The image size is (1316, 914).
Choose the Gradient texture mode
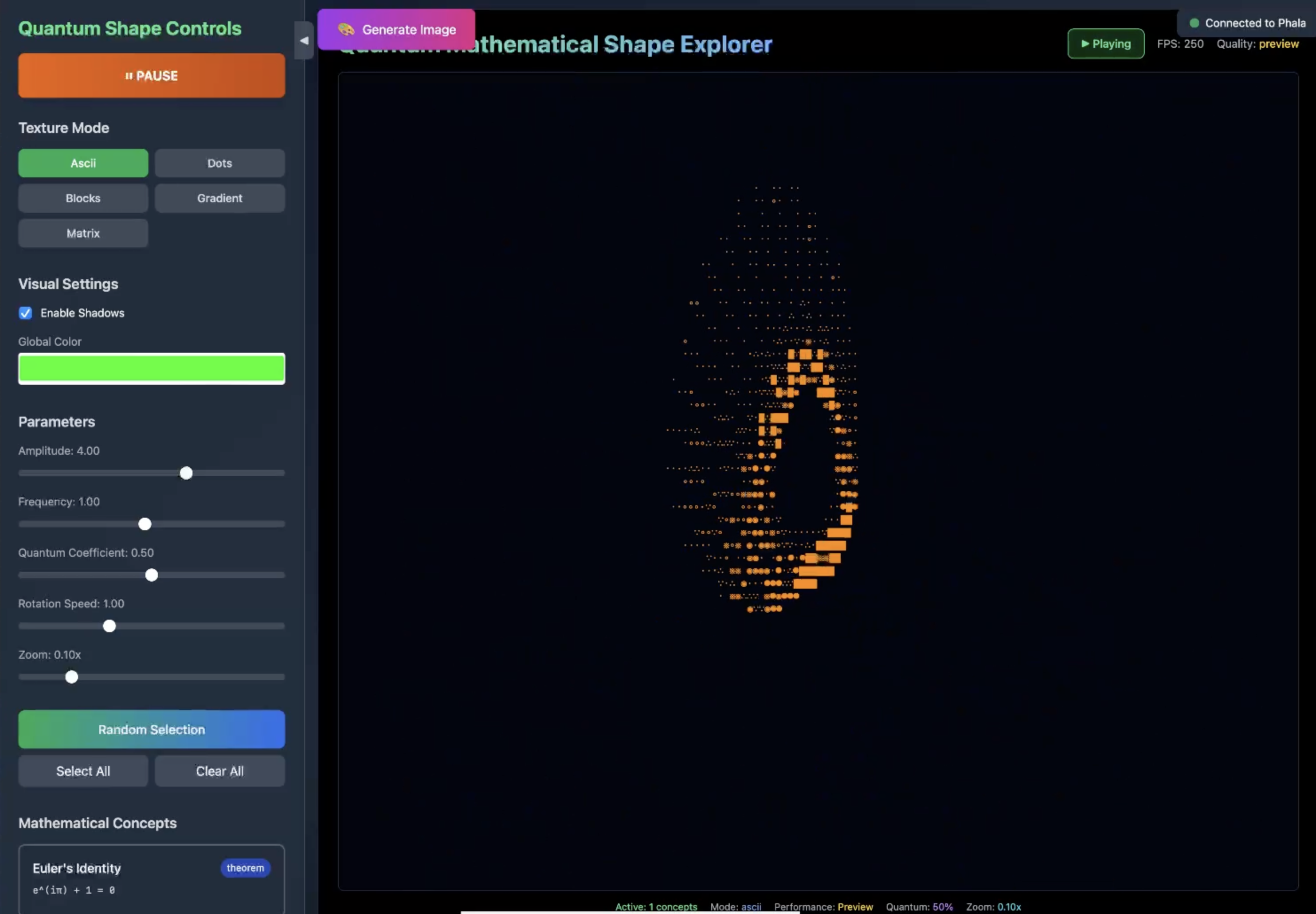point(219,198)
